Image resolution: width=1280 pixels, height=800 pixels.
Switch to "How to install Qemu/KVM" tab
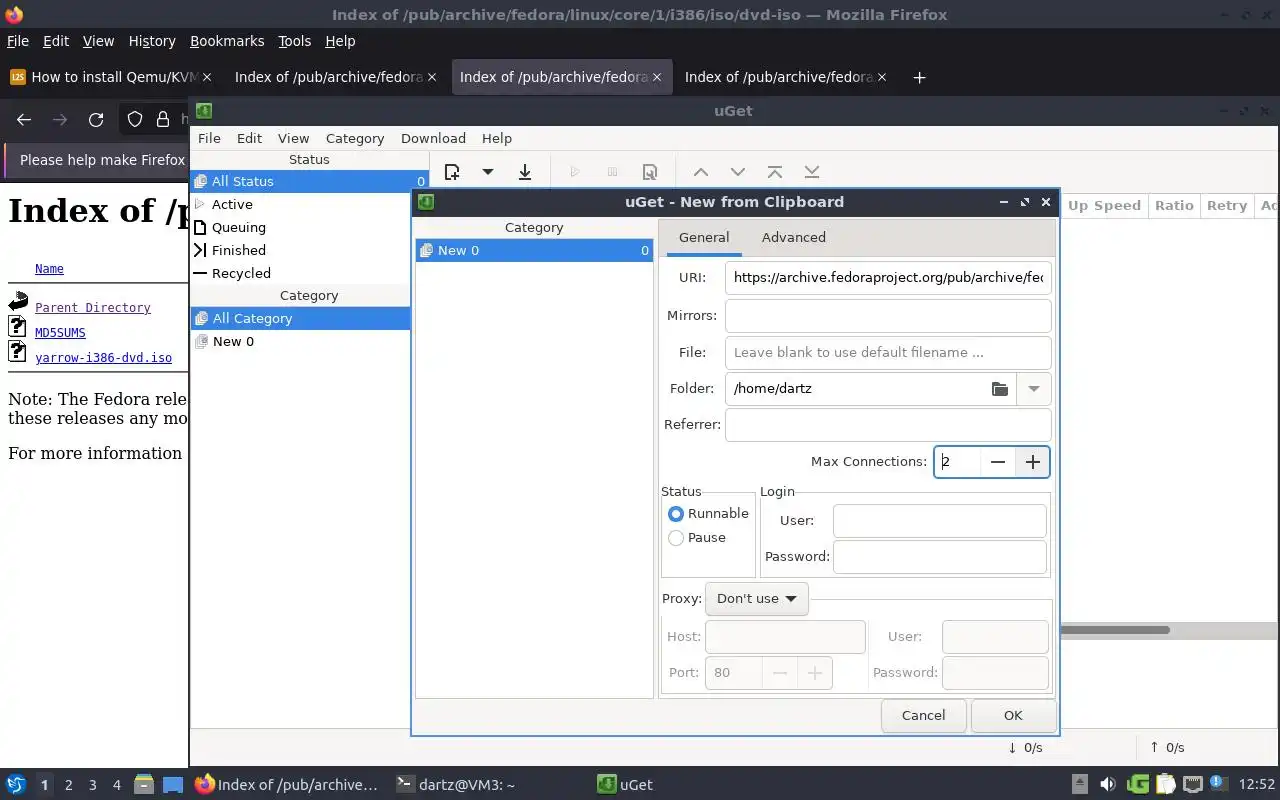(x=112, y=77)
